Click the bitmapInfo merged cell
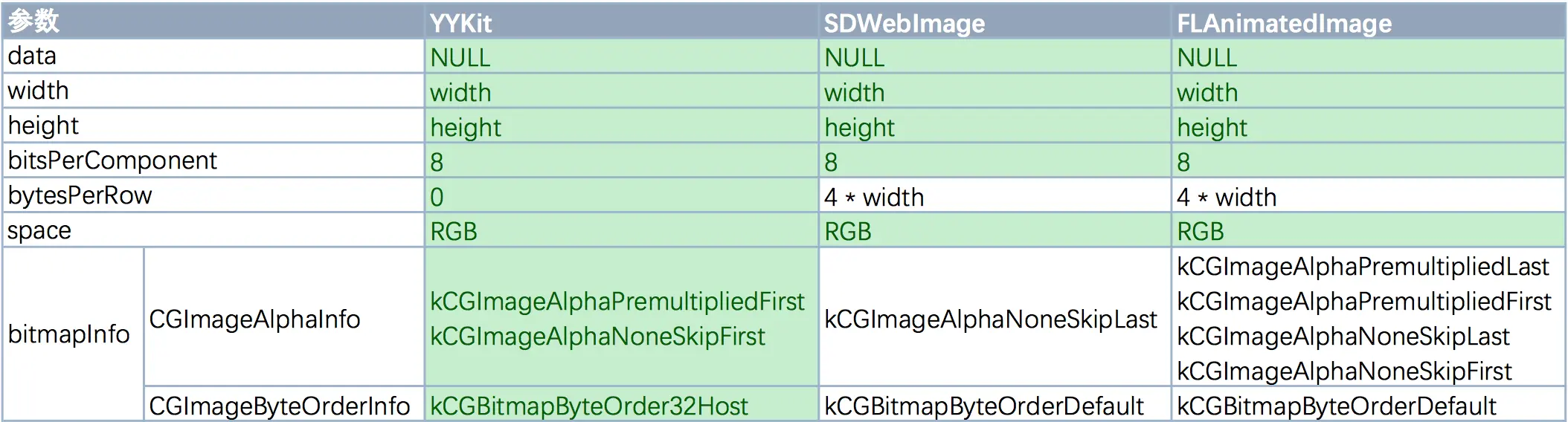The width and height of the screenshot is (1568, 422). point(73,334)
